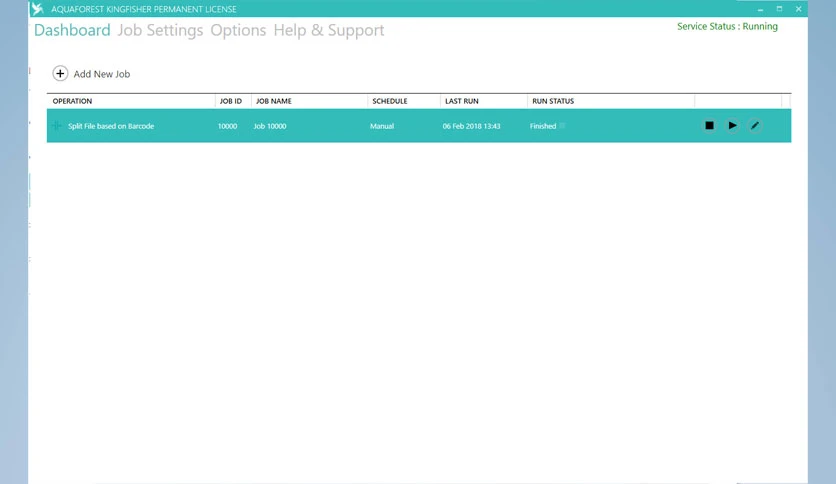Click the Kingfisher bird logo in title bar
Image resolution: width=836 pixels, height=484 pixels.
[37, 9]
